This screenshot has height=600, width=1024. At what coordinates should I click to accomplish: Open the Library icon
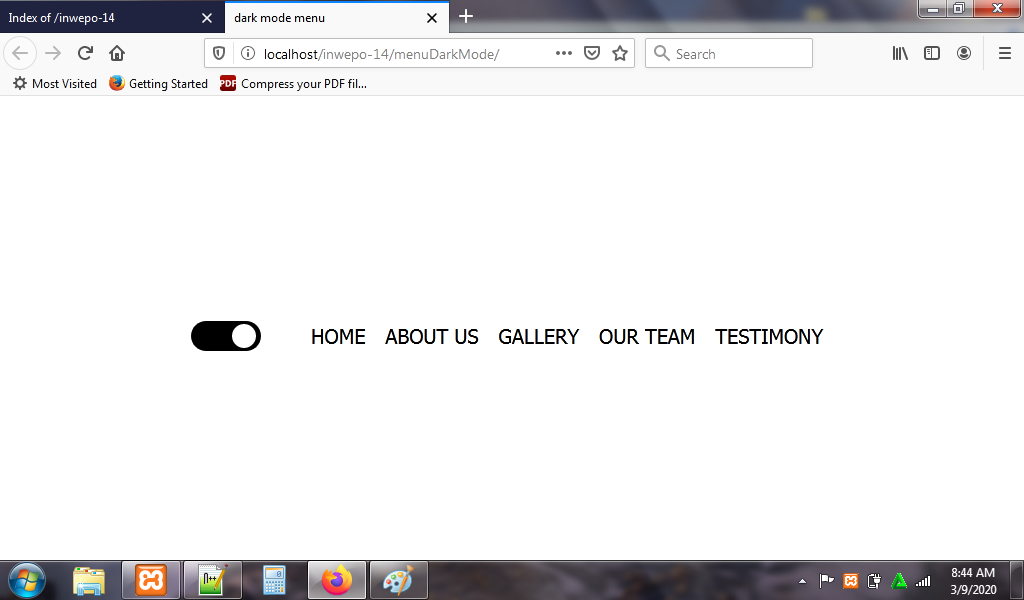pyautogui.click(x=900, y=54)
